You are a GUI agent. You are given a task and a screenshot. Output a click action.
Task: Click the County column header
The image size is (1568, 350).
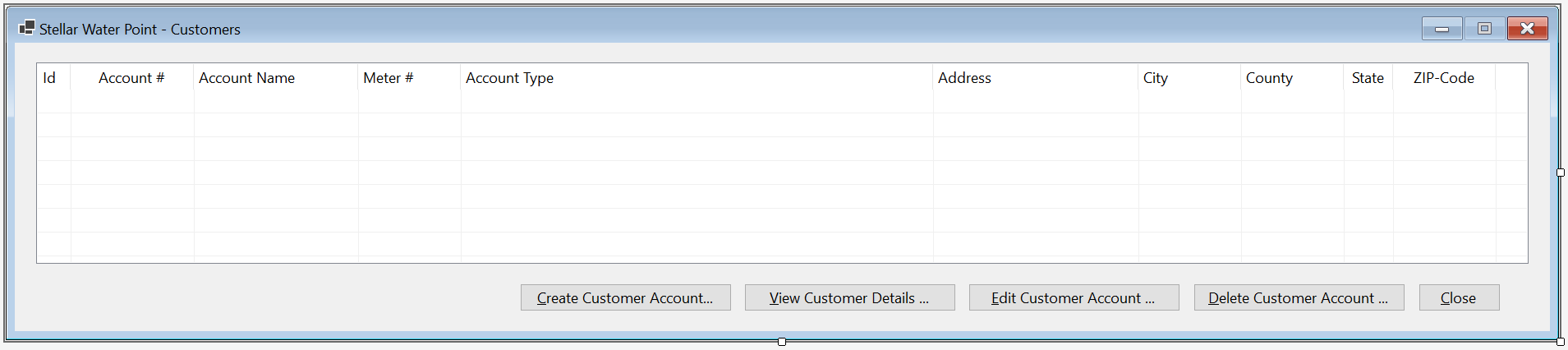[1292, 78]
